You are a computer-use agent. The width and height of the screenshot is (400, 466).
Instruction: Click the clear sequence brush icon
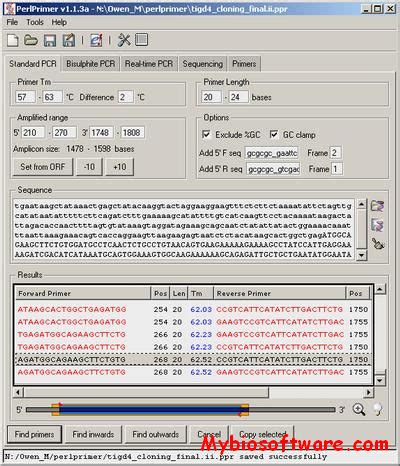[378, 244]
